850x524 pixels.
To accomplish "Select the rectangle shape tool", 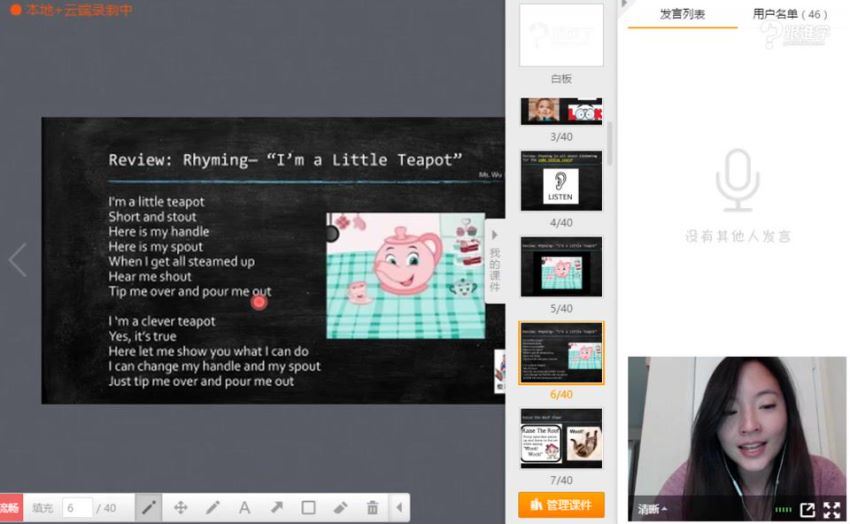I will 308,508.
